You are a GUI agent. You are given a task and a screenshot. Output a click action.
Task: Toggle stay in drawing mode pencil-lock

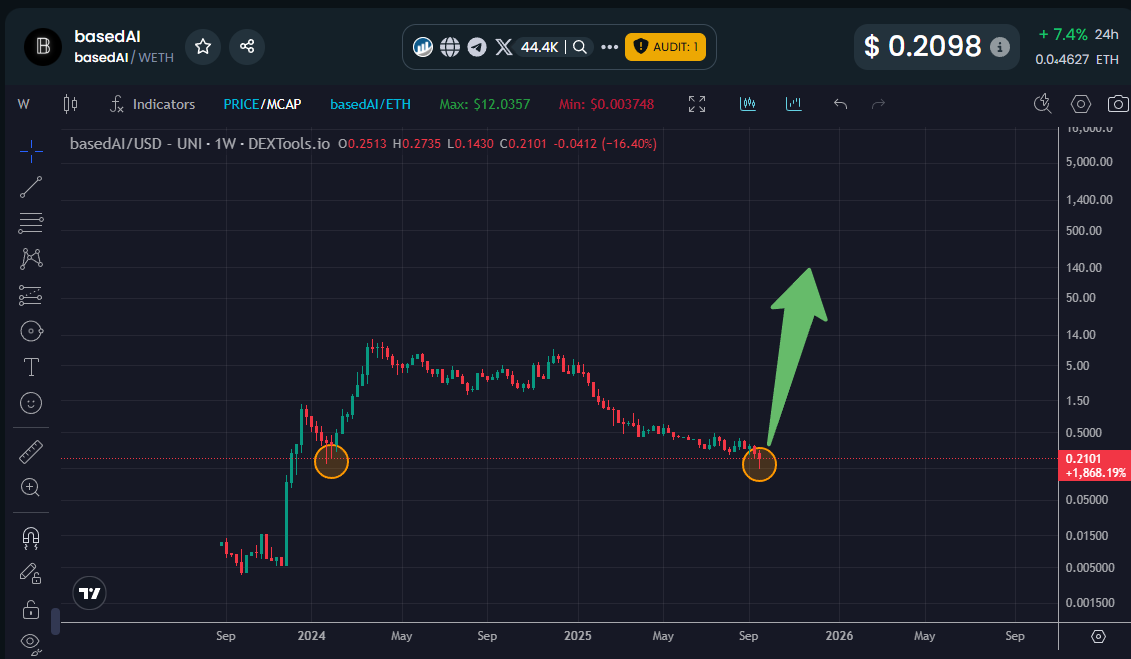point(31,573)
